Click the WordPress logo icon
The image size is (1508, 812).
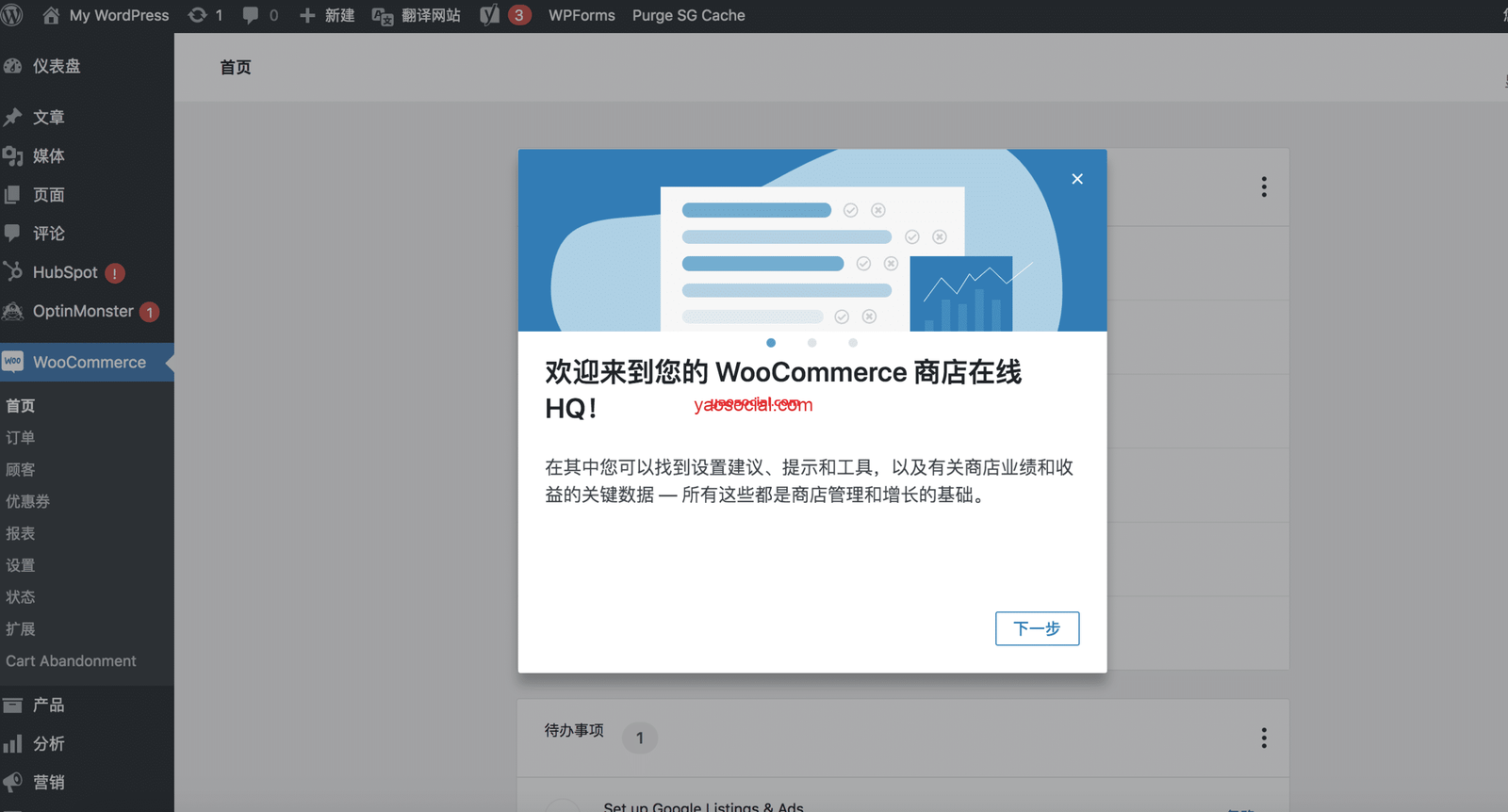click(12, 15)
